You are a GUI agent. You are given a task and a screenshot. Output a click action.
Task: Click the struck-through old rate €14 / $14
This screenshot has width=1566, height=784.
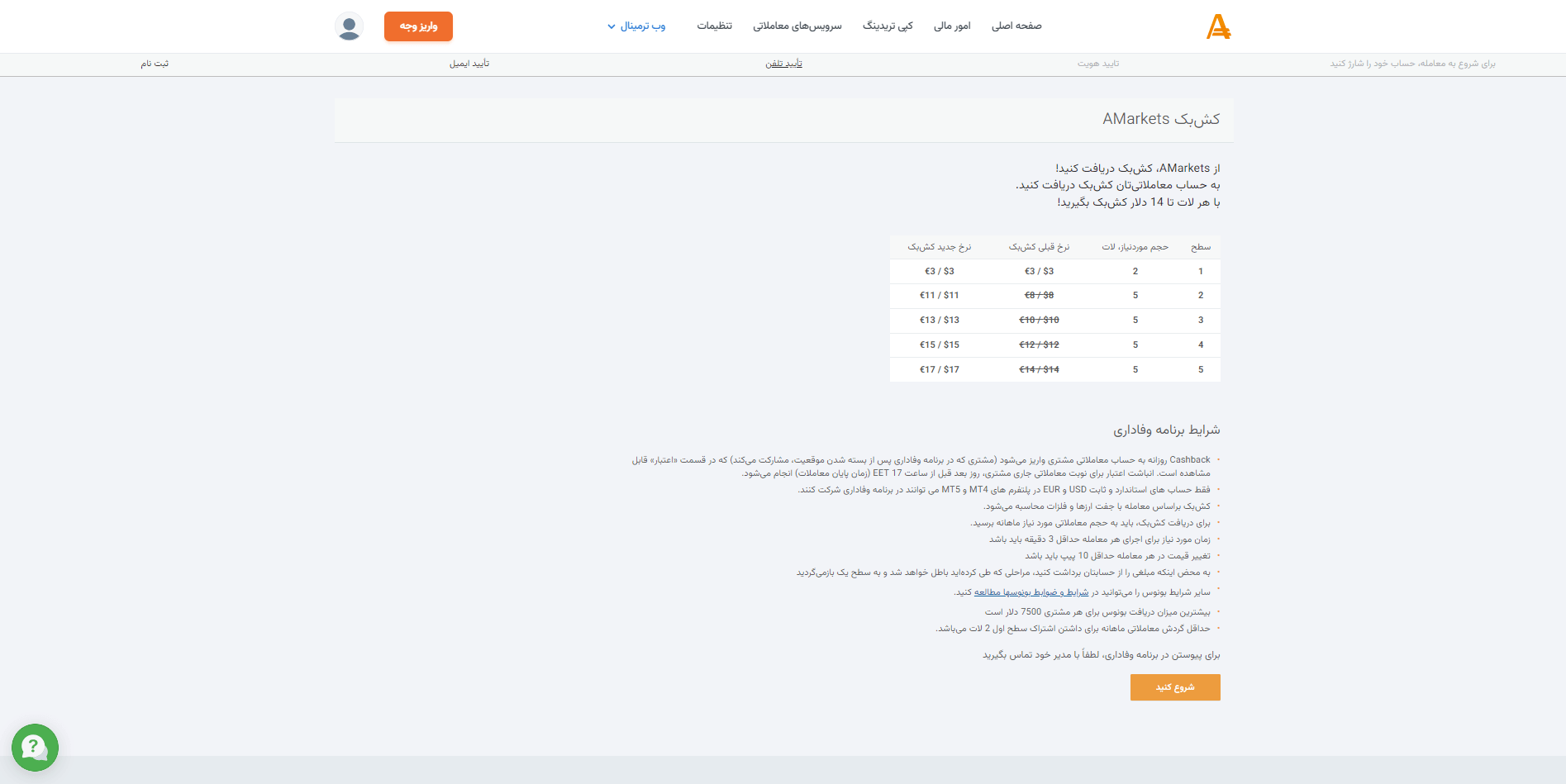(1039, 369)
